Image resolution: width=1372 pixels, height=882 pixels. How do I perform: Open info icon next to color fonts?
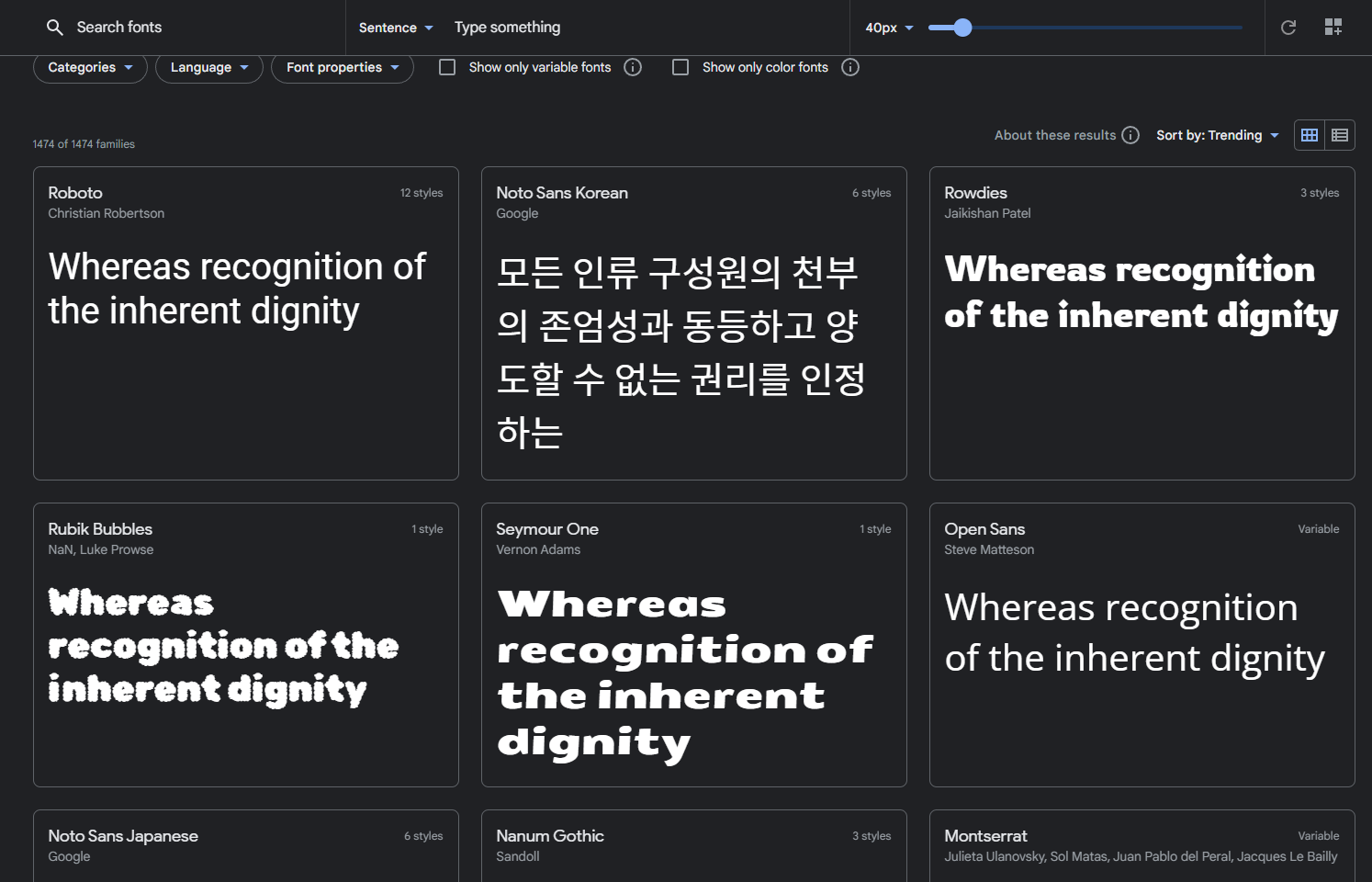click(x=850, y=67)
